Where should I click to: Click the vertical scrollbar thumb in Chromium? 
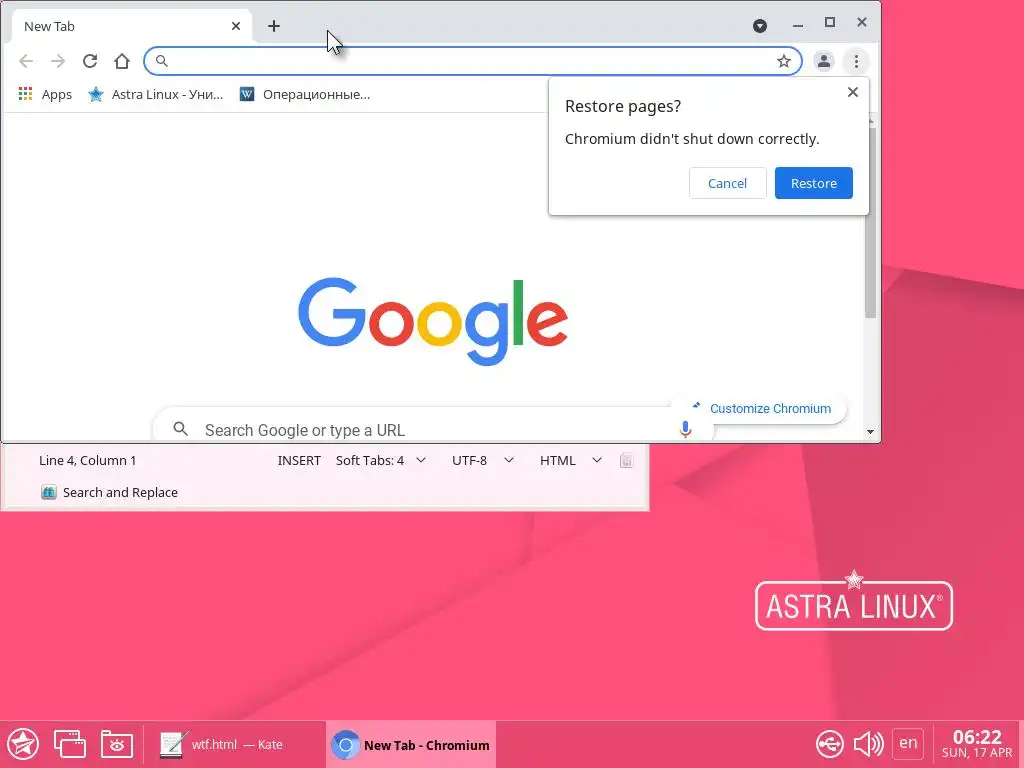click(x=870, y=223)
